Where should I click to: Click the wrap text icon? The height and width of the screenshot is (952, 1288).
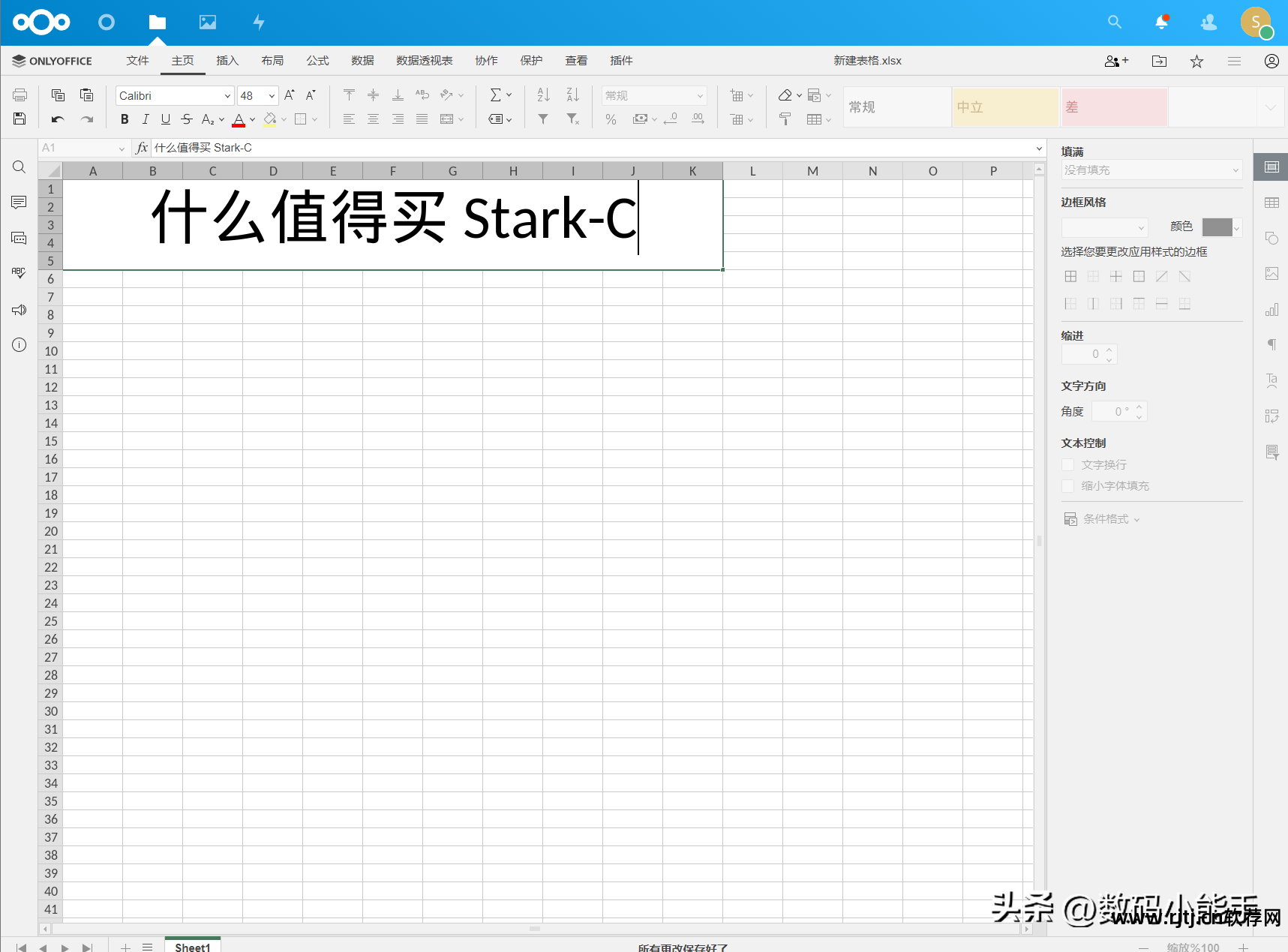pos(422,95)
